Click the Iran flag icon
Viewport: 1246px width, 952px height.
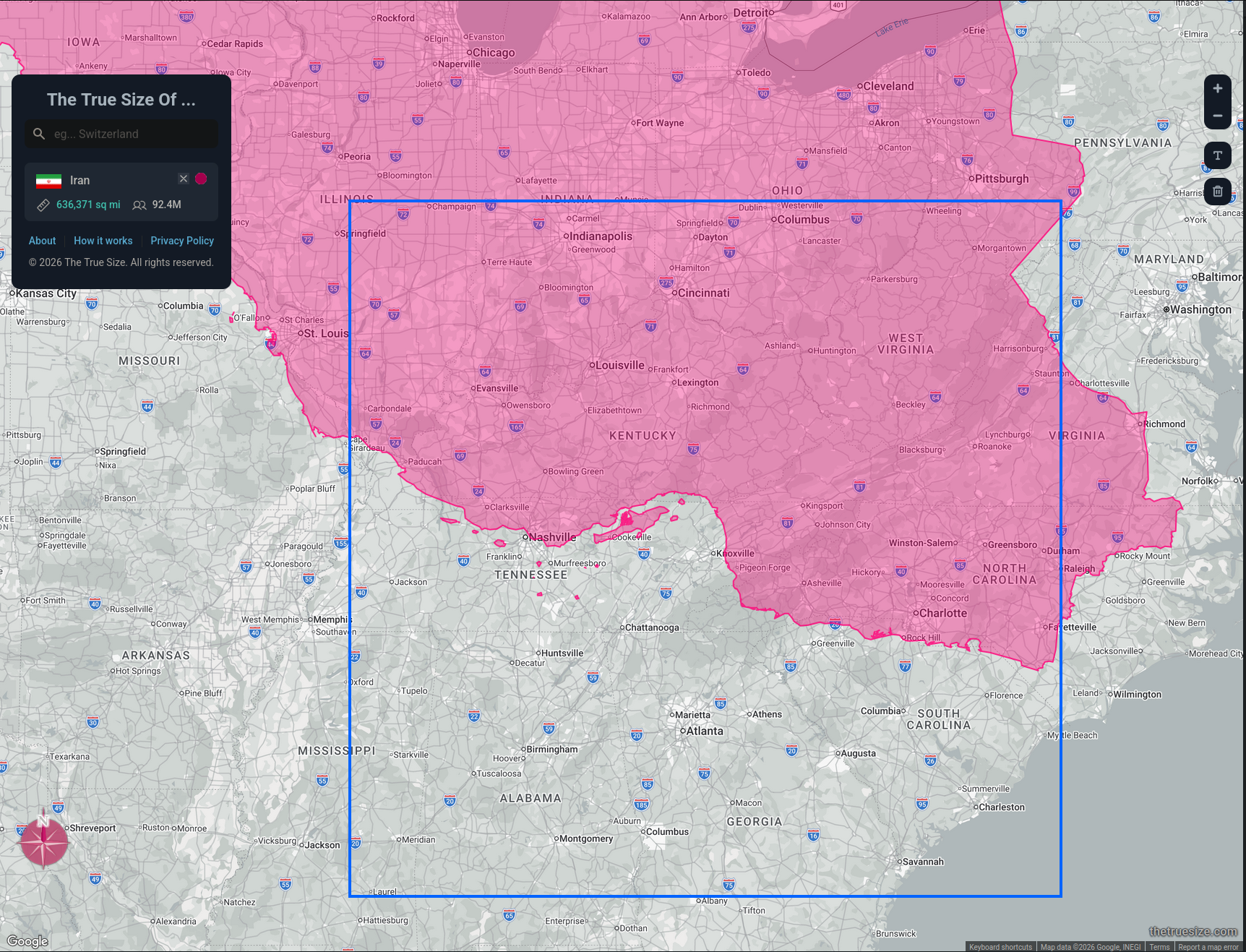click(x=48, y=181)
